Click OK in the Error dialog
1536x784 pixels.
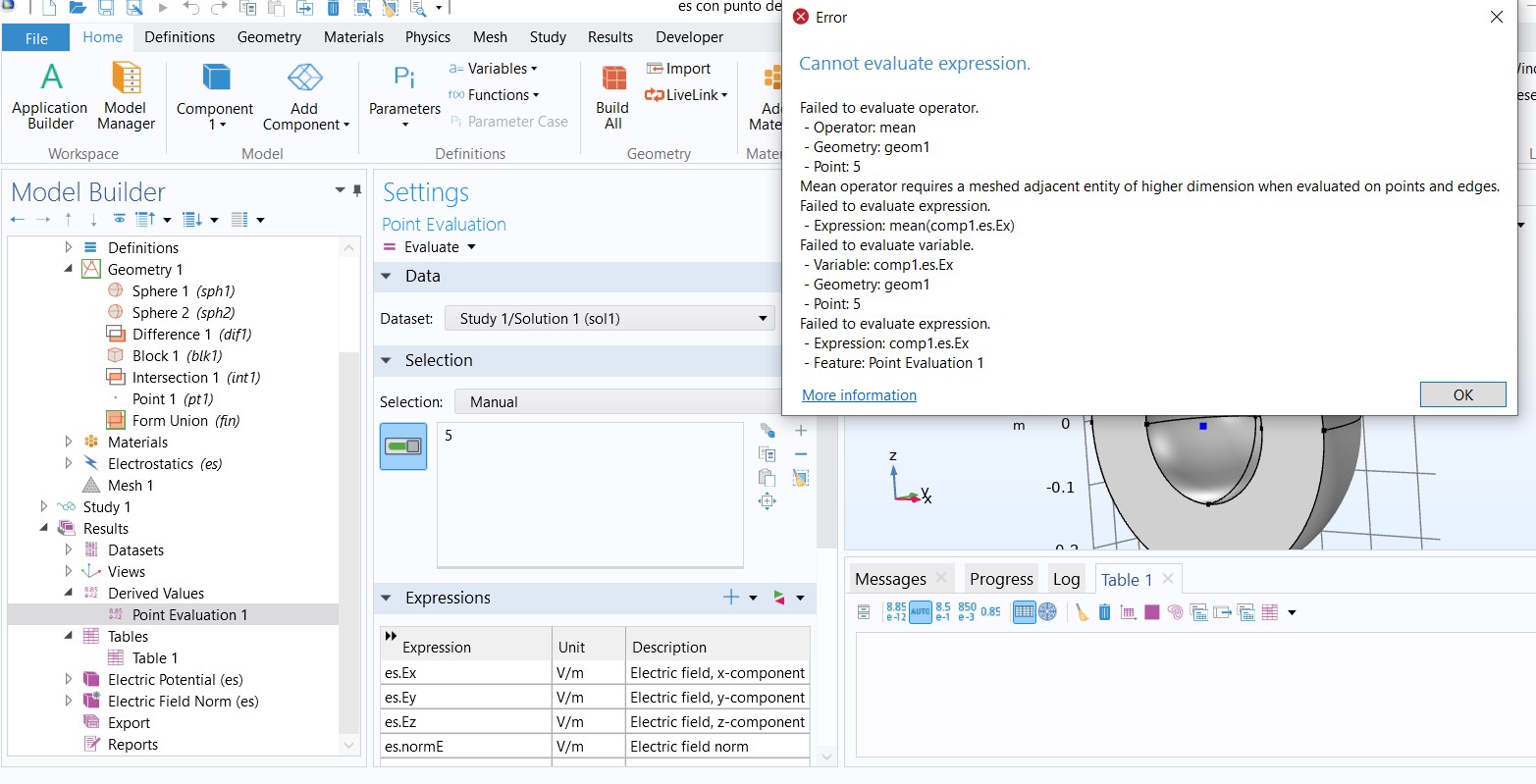point(1462,394)
